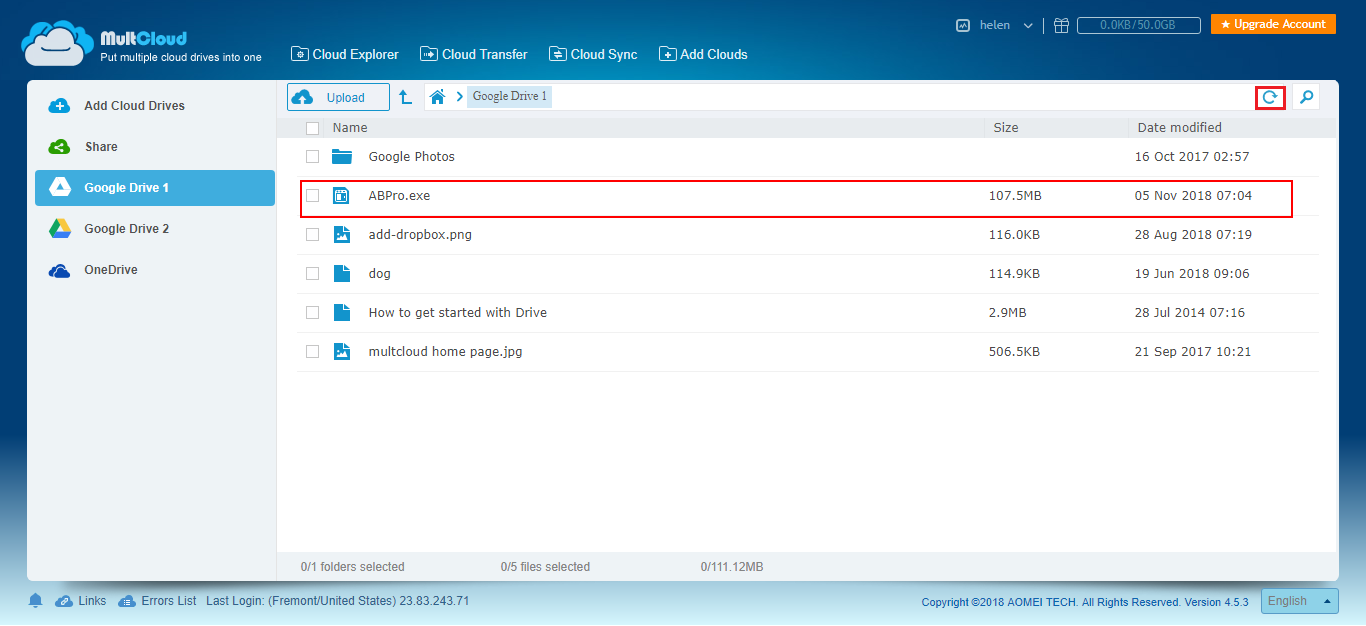Sort by the Size column header
Image resolution: width=1366 pixels, height=626 pixels.
(1006, 128)
